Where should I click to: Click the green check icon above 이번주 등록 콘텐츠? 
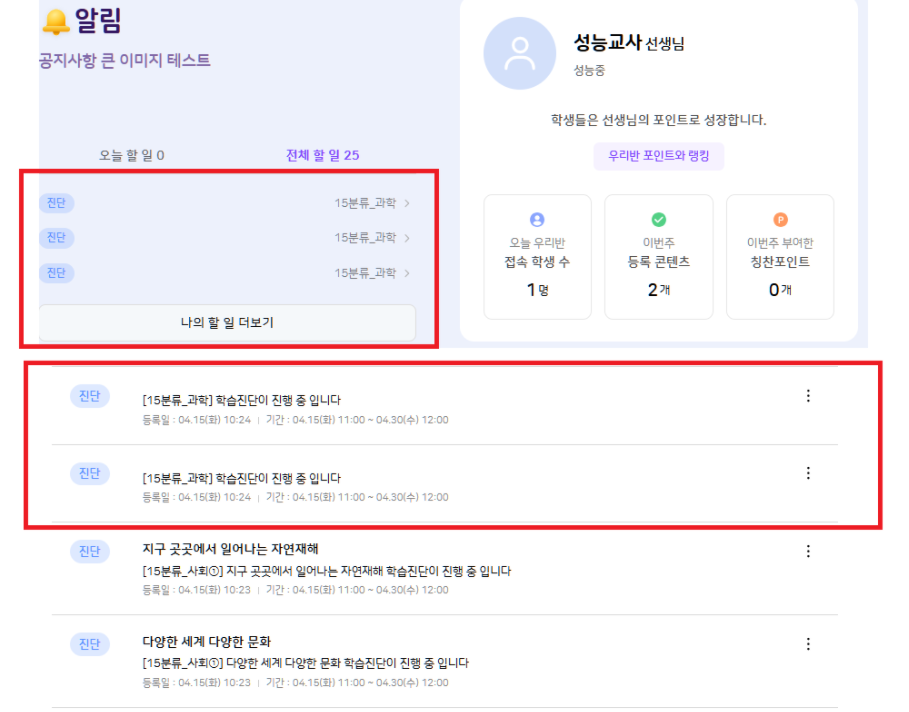tap(658, 220)
